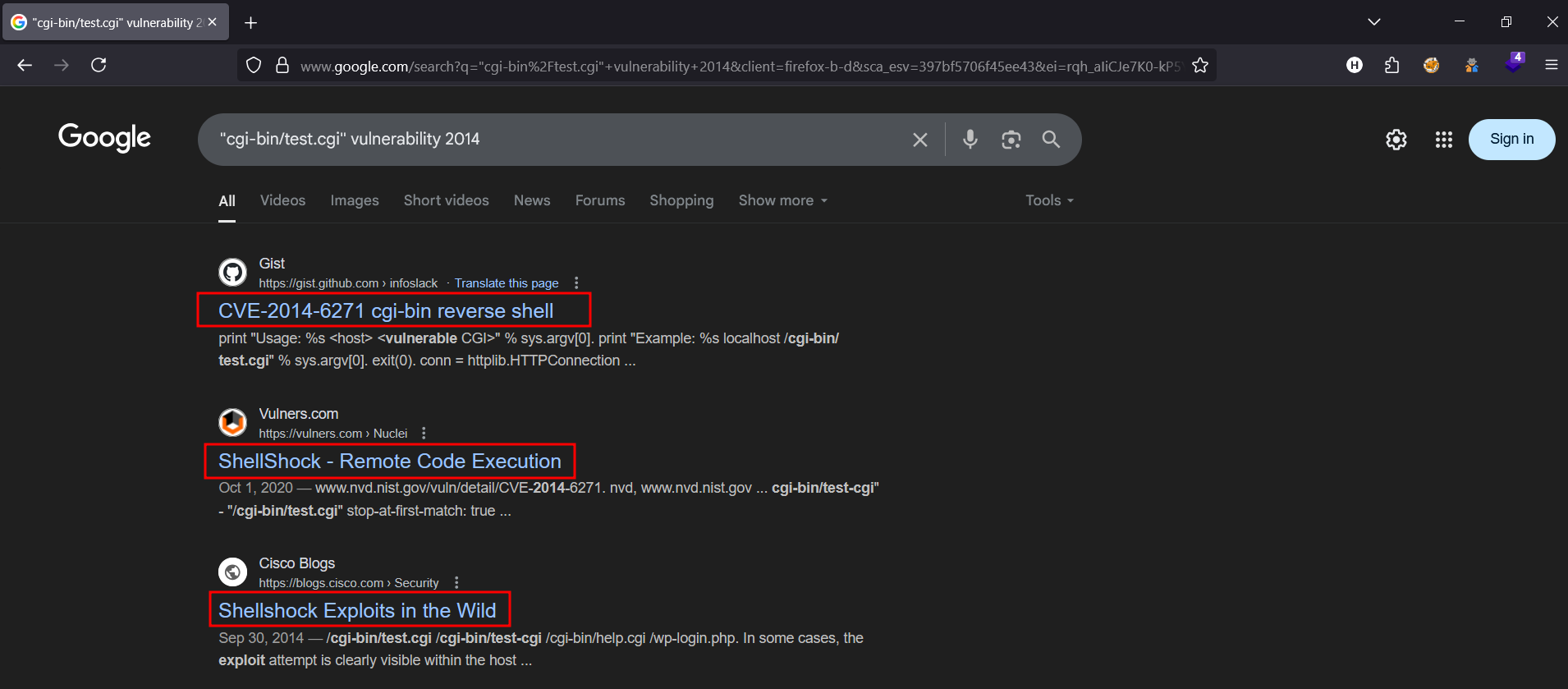The width and height of the screenshot is (1568, 689).
Task: Reload the current page
Action: 99,65
